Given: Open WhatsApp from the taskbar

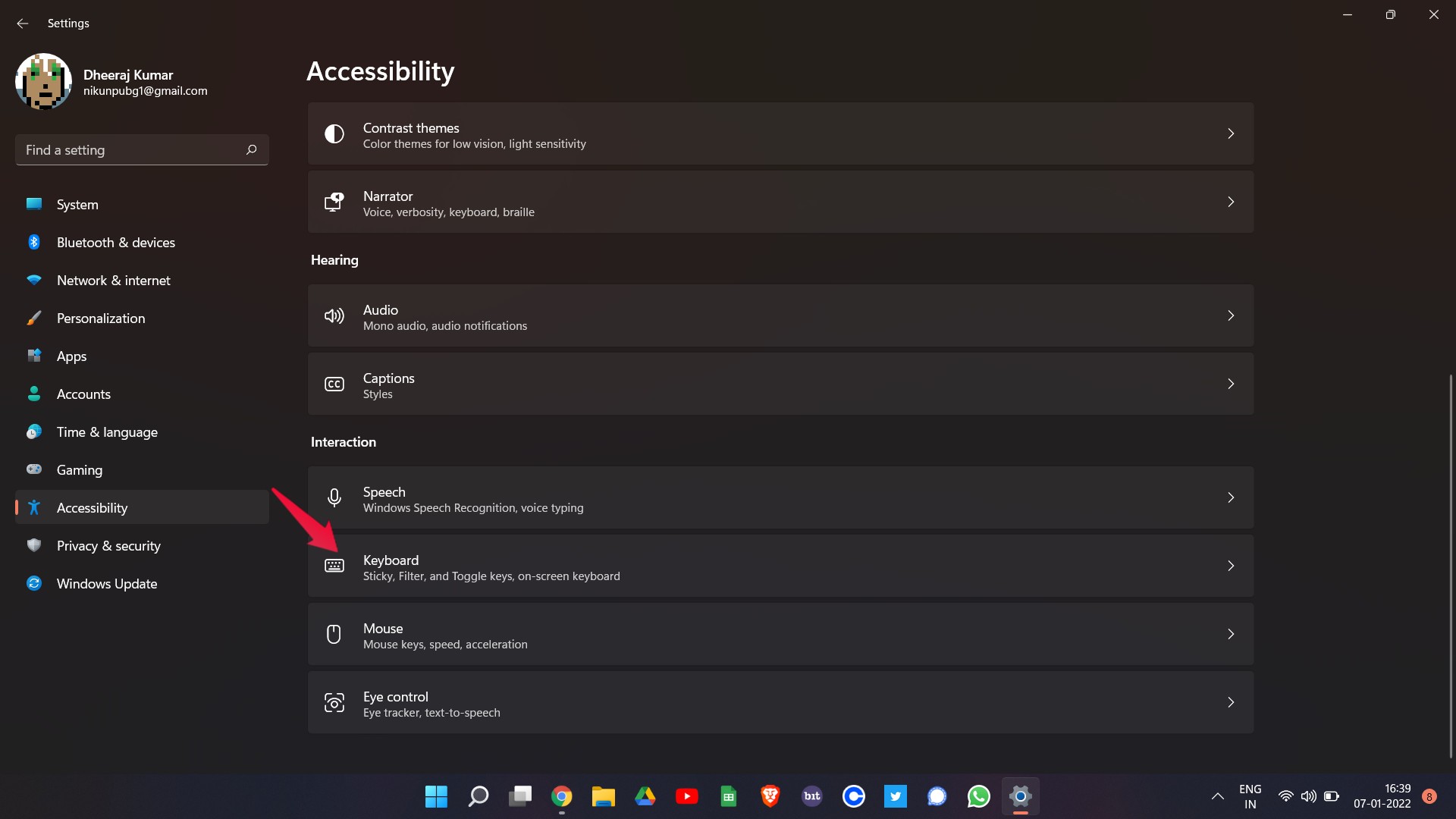Looking at the screenshot, I should 978,796.
